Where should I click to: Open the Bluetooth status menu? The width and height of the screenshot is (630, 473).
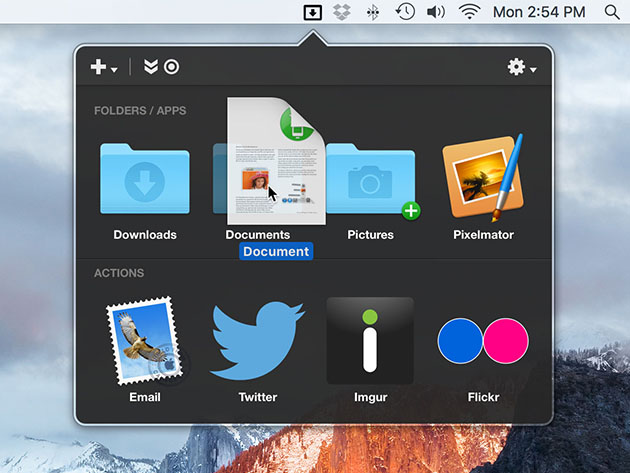(372, 12)
